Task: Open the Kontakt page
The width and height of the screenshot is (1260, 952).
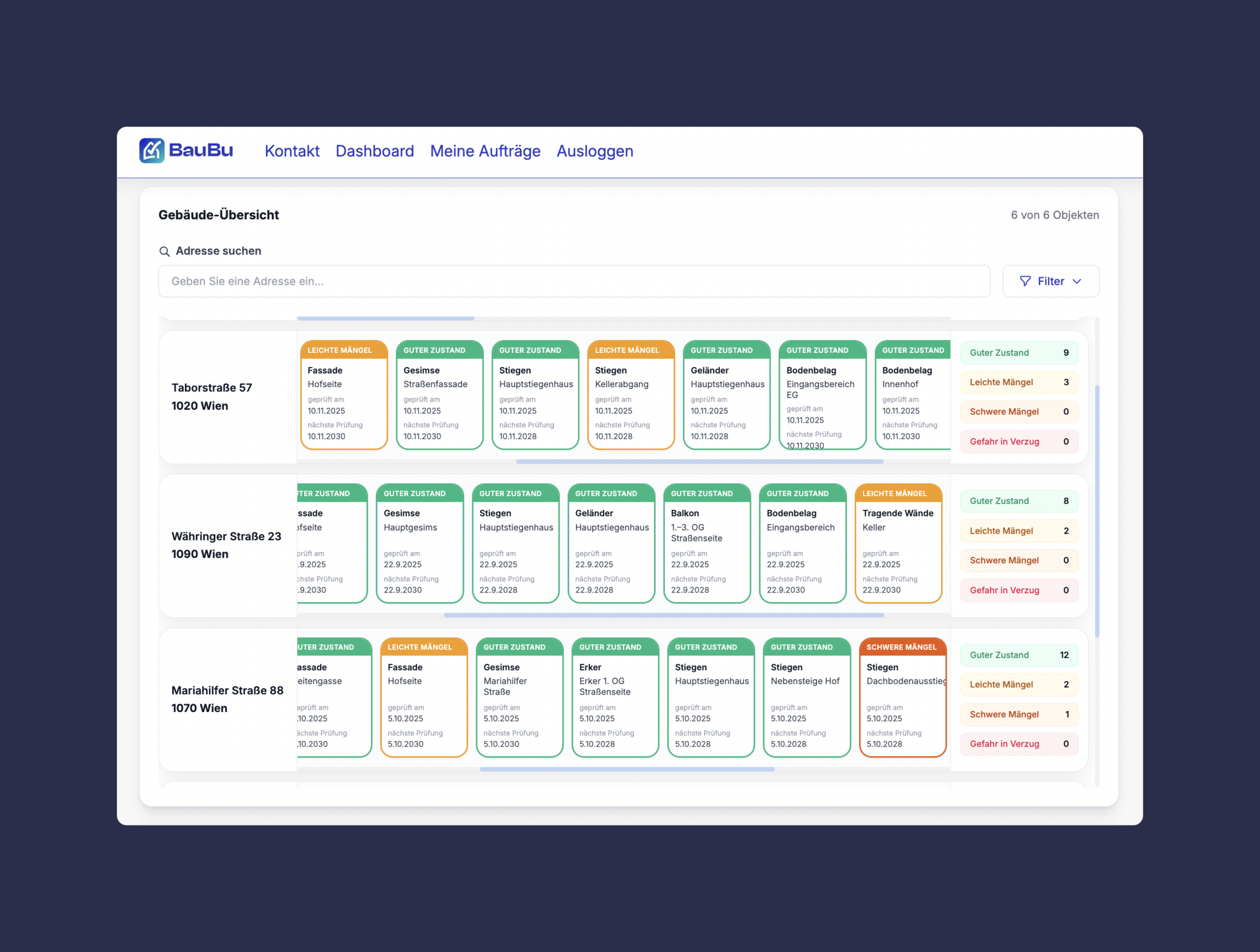Action: (292, 151)
